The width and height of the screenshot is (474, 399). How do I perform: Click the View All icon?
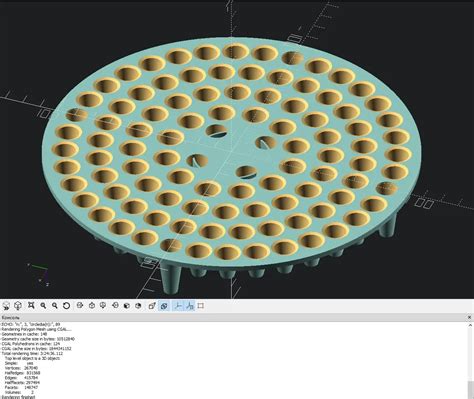tap(31, 305)
